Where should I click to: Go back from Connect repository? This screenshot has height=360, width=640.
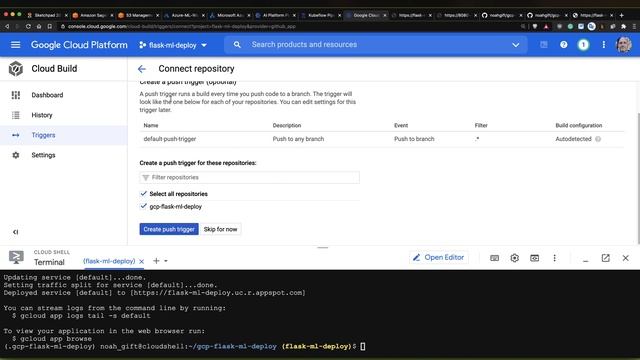pyautogui.click(x=142, y=69)
